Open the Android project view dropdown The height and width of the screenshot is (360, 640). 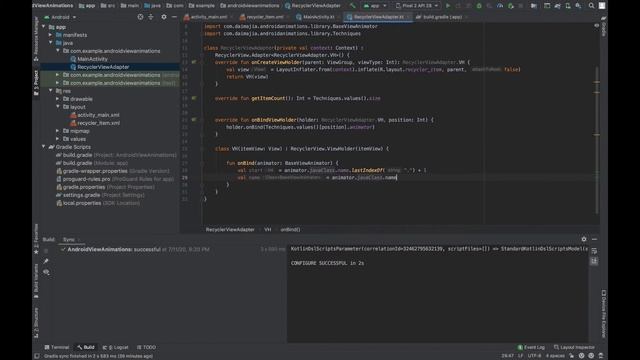[x=60, y=17]
